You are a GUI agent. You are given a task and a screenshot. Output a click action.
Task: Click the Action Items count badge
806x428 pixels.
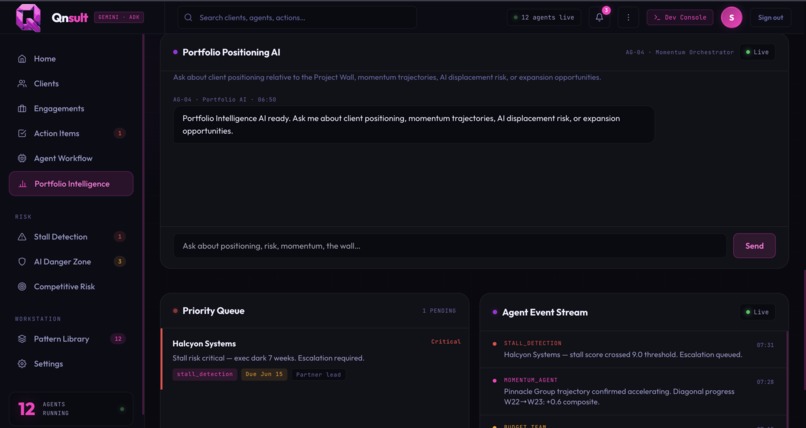click(x=119, y=134)
